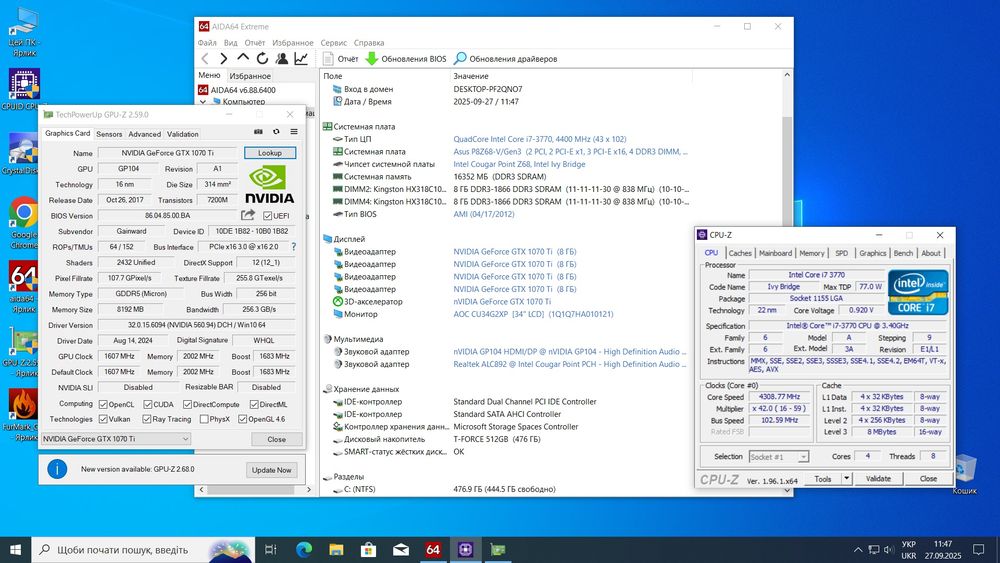Open AIDA64 graph chart icon
The height and width of the screenshot is (563, 1000).
301,59
